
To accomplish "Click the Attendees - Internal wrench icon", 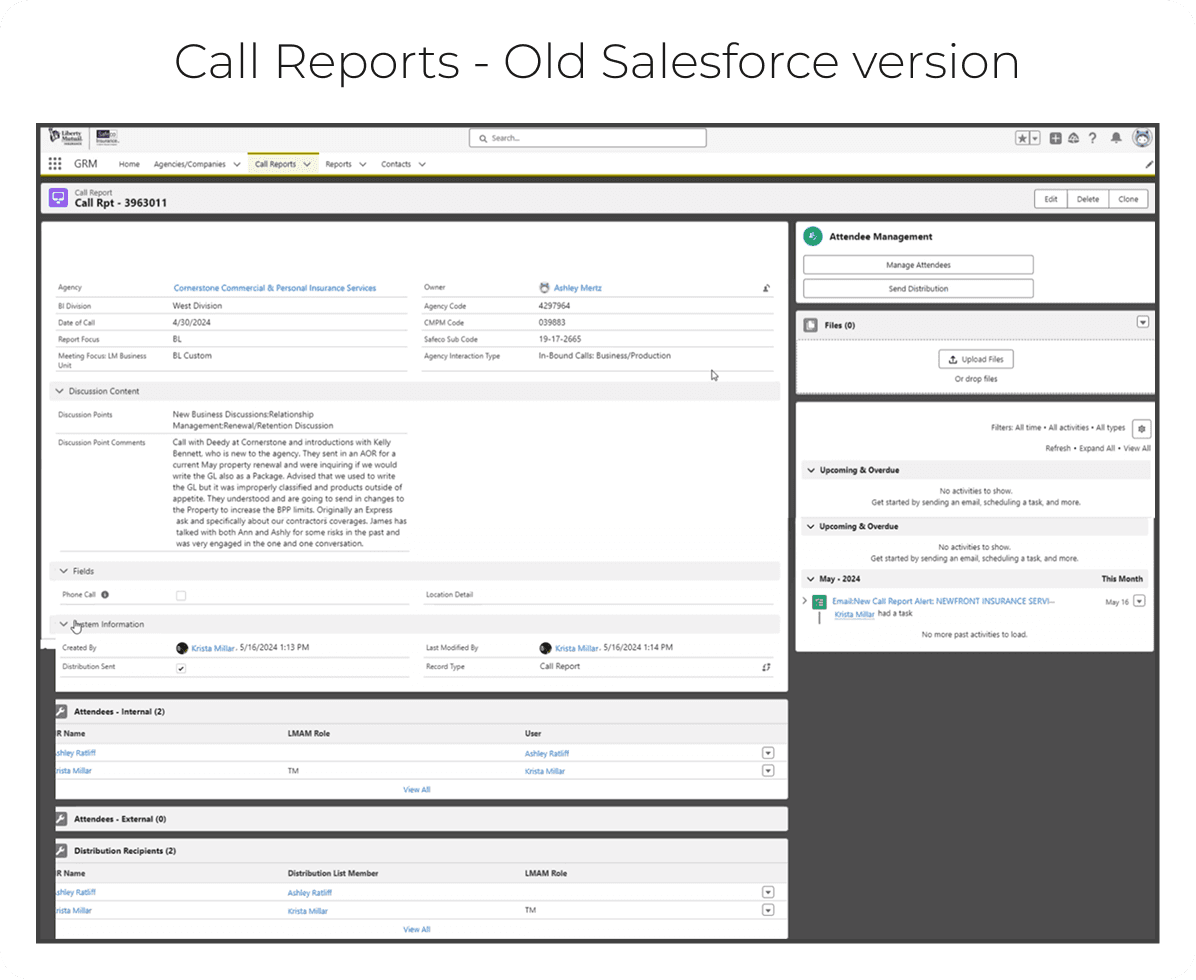I will click(61, 712).
